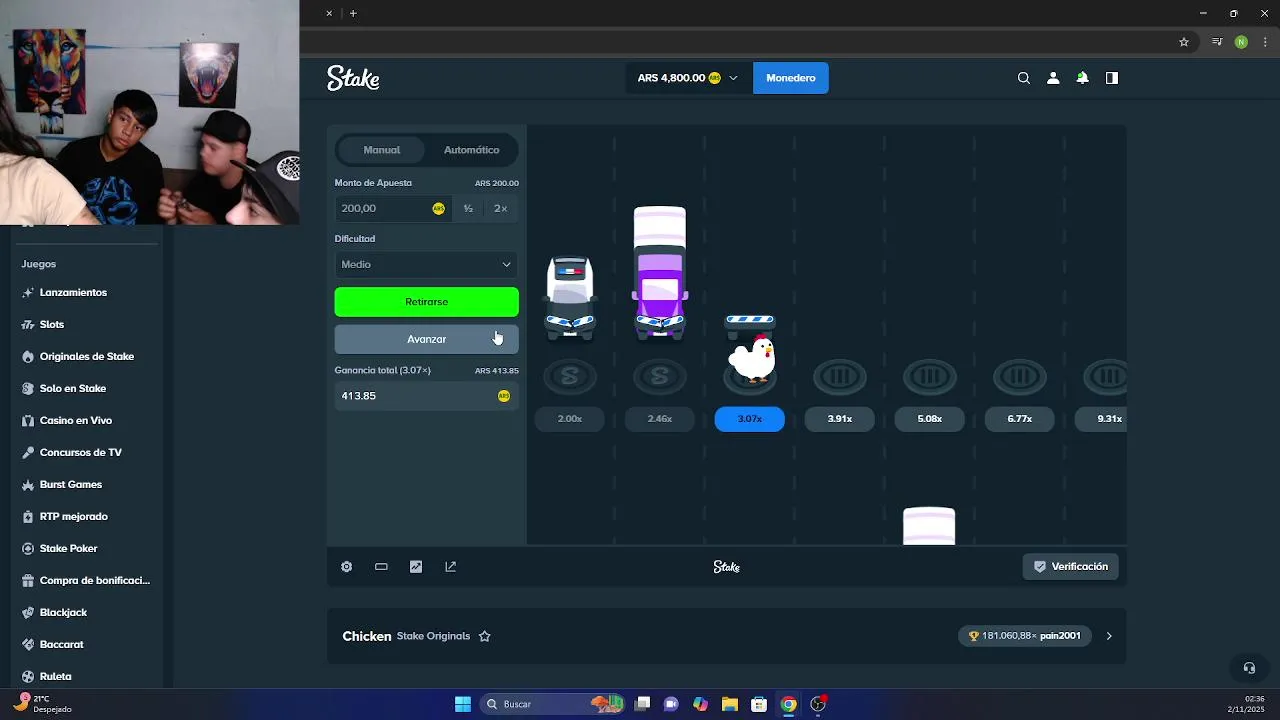
Task: Click the 2.00x multiplier label
Action: pos(570,419)
